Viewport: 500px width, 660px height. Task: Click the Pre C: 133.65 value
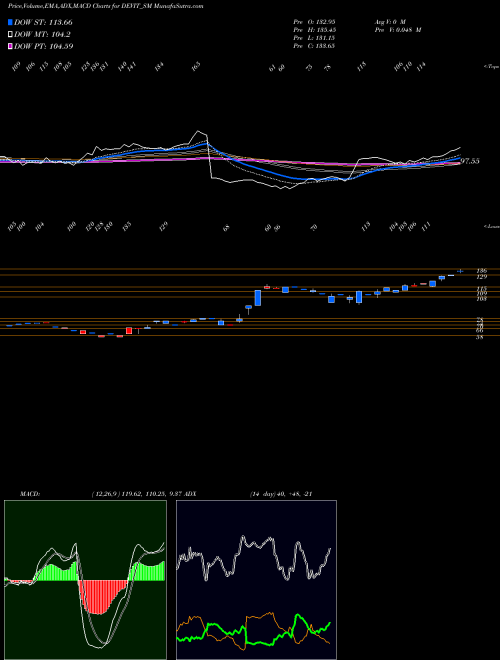pyautogui.click(x=314, y=46)
